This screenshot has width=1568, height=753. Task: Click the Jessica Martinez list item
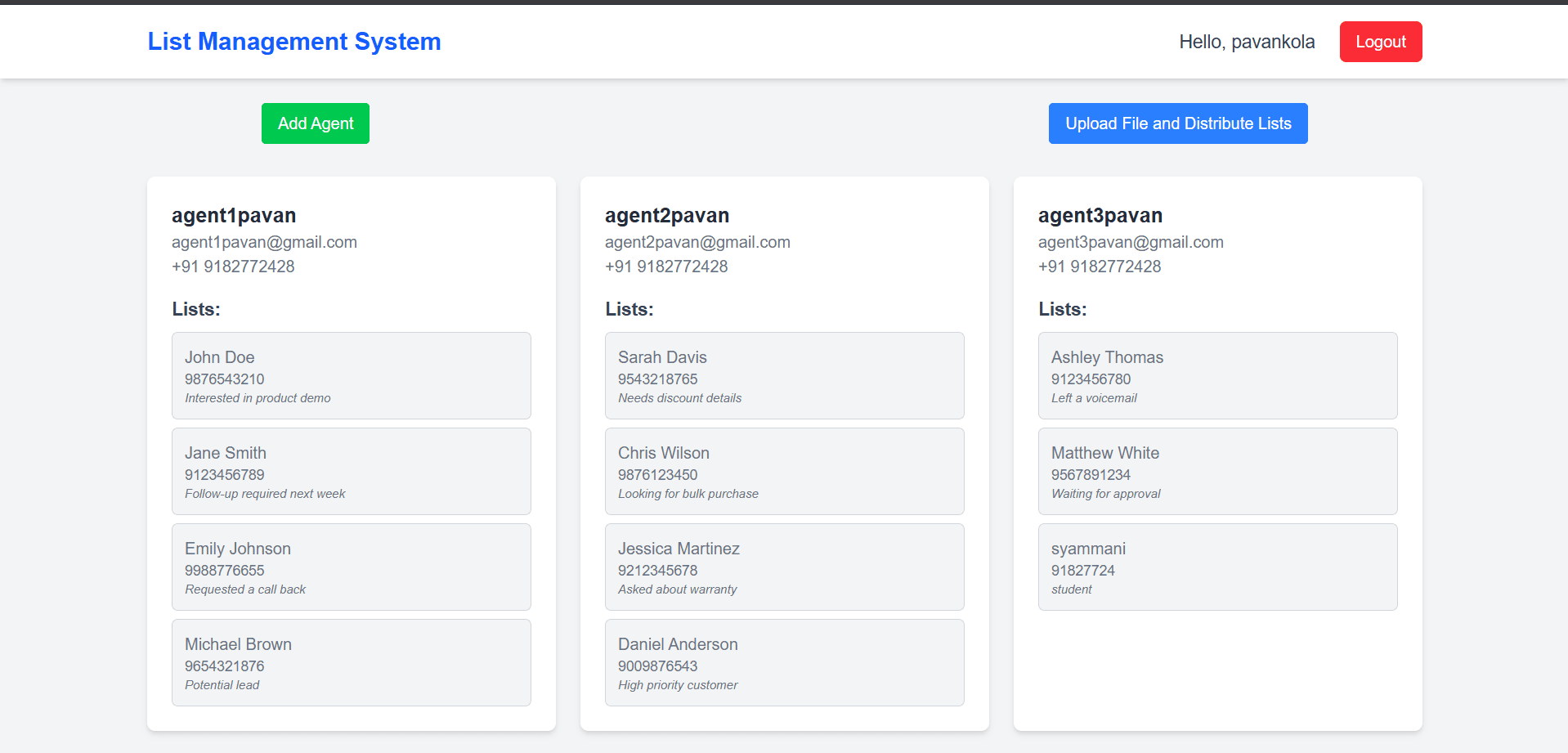click(x=784, y=567)
